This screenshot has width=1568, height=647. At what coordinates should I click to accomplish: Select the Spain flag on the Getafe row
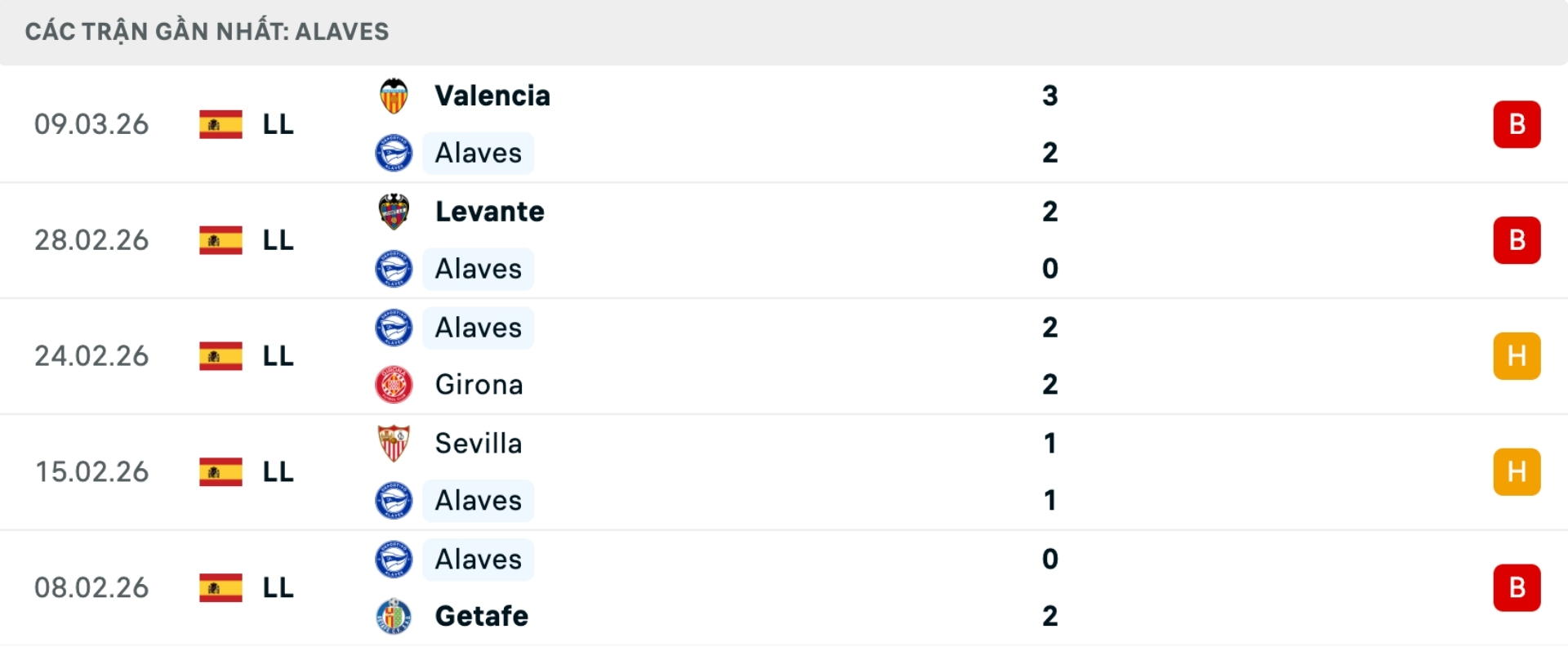click(220, 587)
